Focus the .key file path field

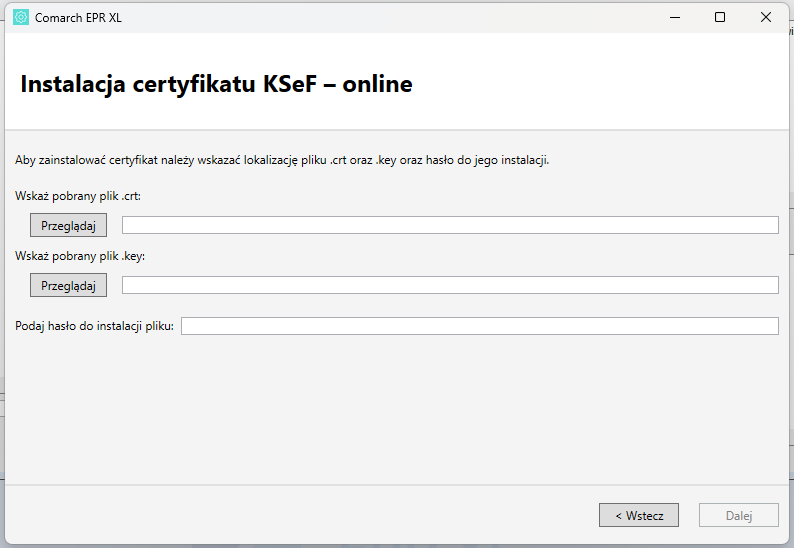click(450, 285)
